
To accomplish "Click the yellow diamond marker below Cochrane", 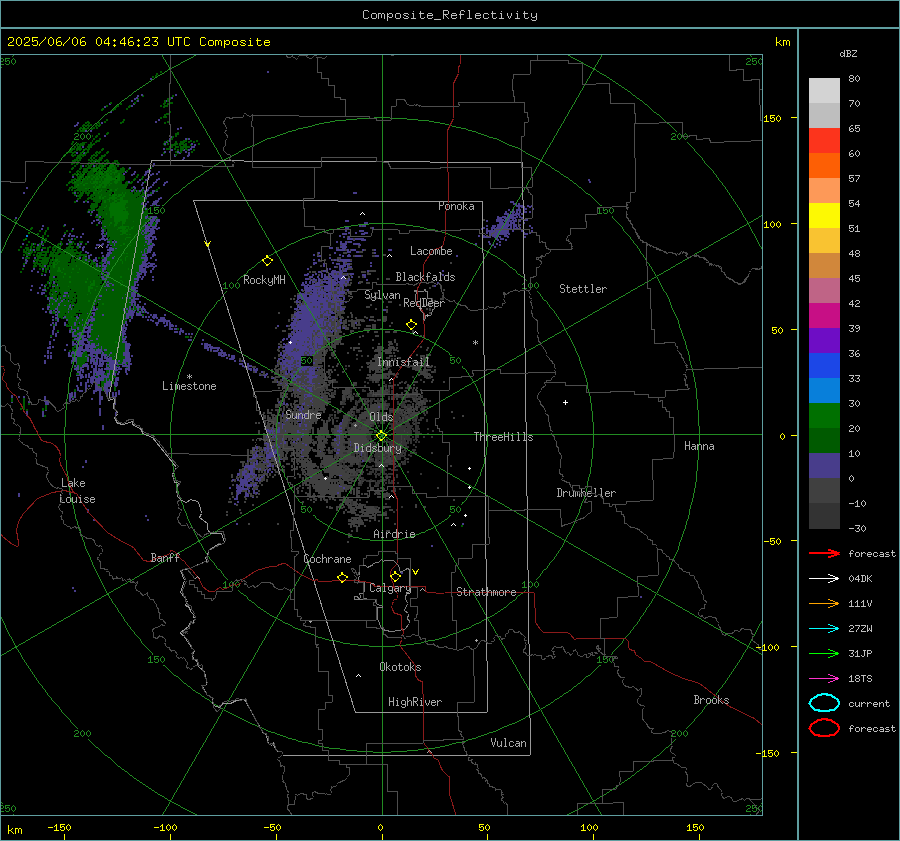I will [x=343, y=577].
